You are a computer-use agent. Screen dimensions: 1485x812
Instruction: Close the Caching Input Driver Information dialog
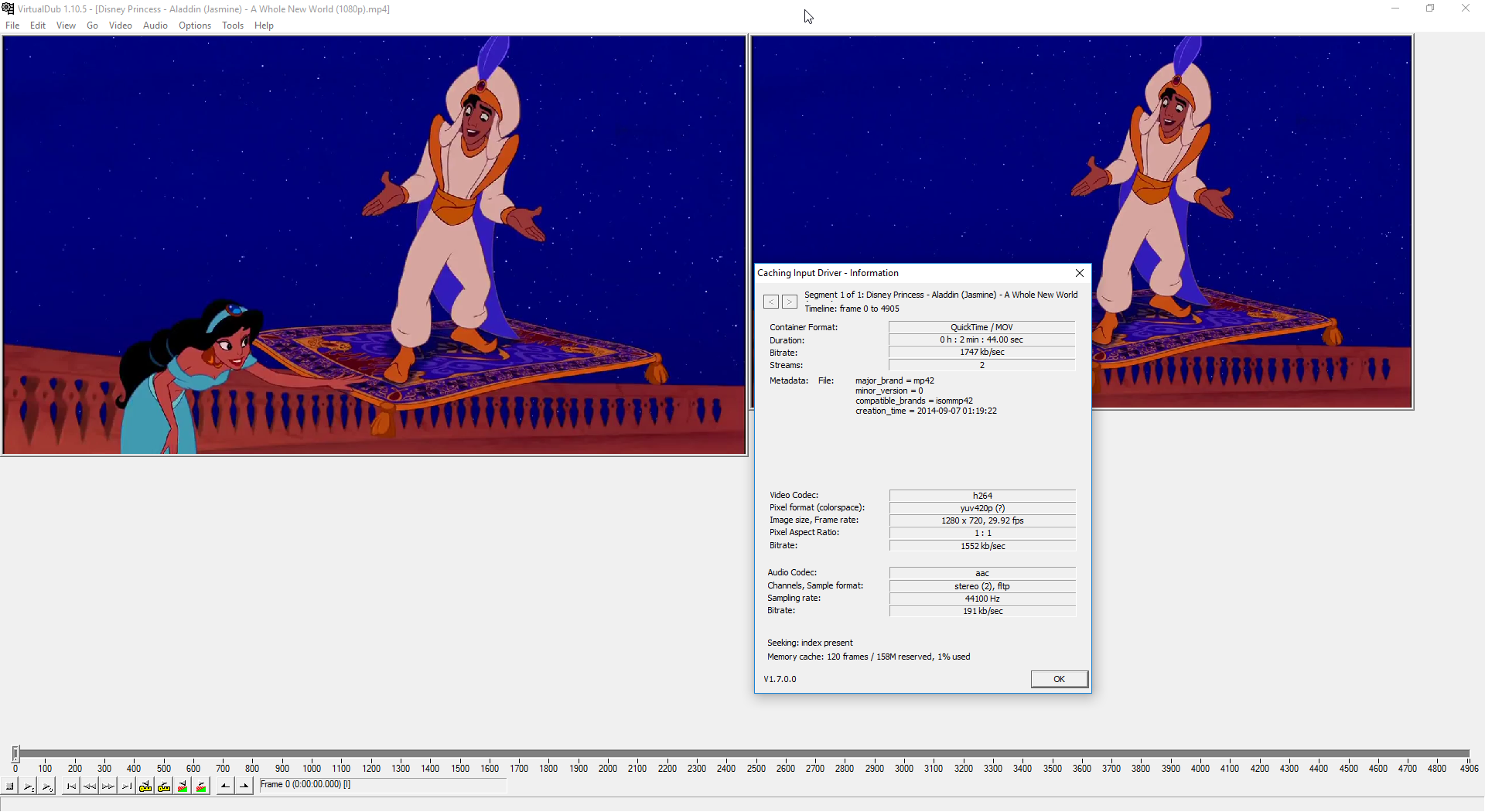pos(1080,273)
